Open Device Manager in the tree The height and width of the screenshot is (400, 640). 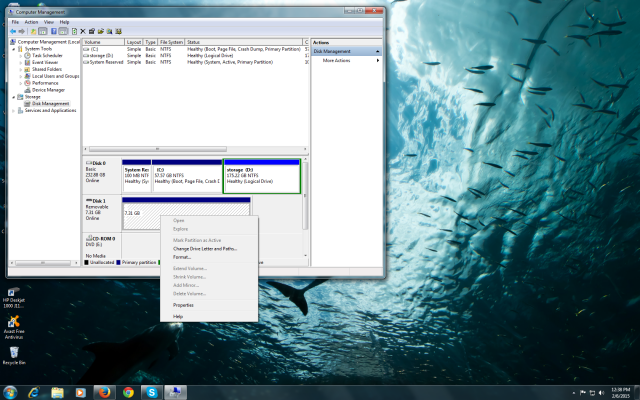pyautogui.click(x=48, y=89)
